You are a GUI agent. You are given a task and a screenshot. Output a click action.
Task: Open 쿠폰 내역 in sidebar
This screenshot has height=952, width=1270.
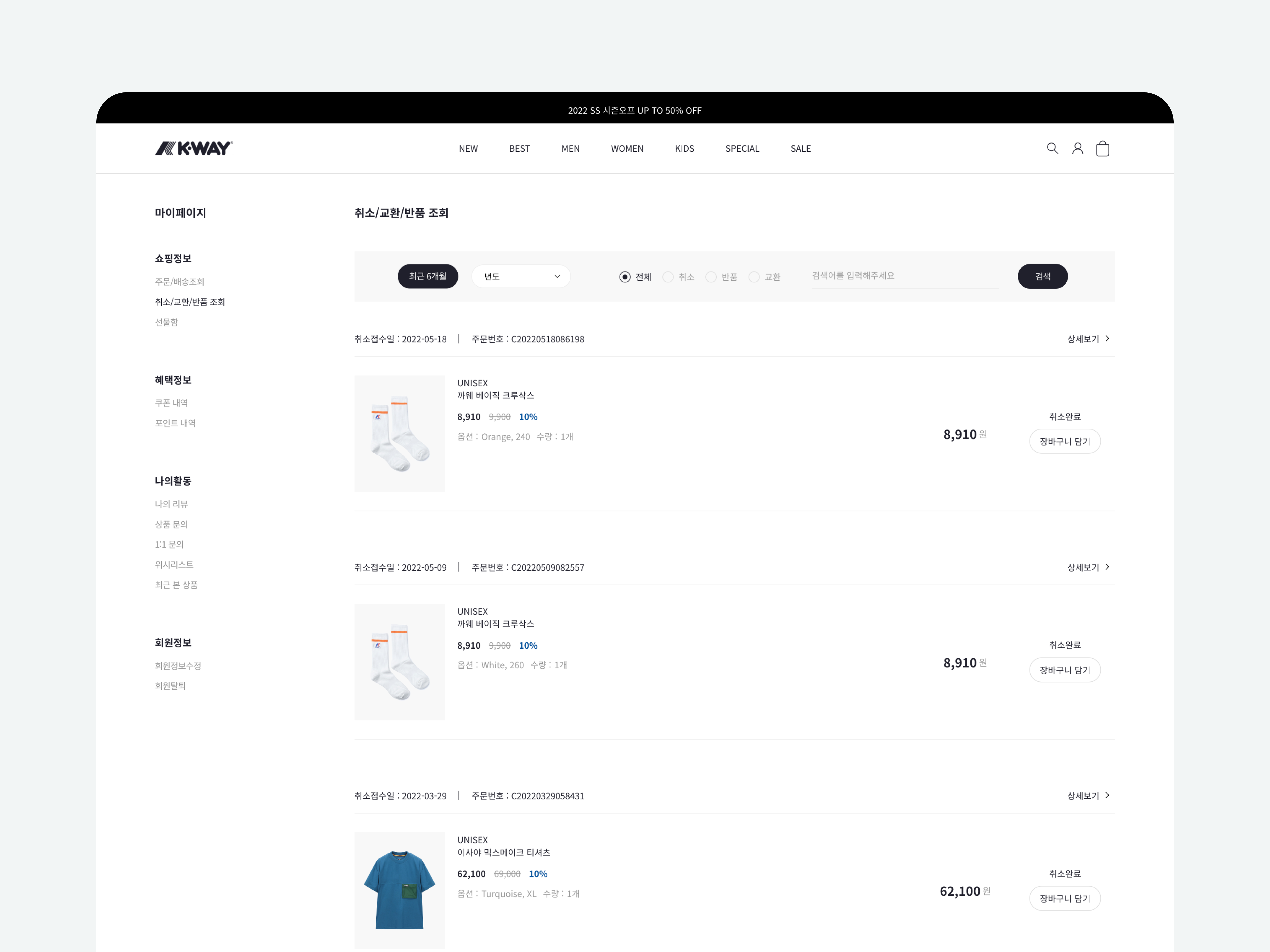tap(172, 403)
